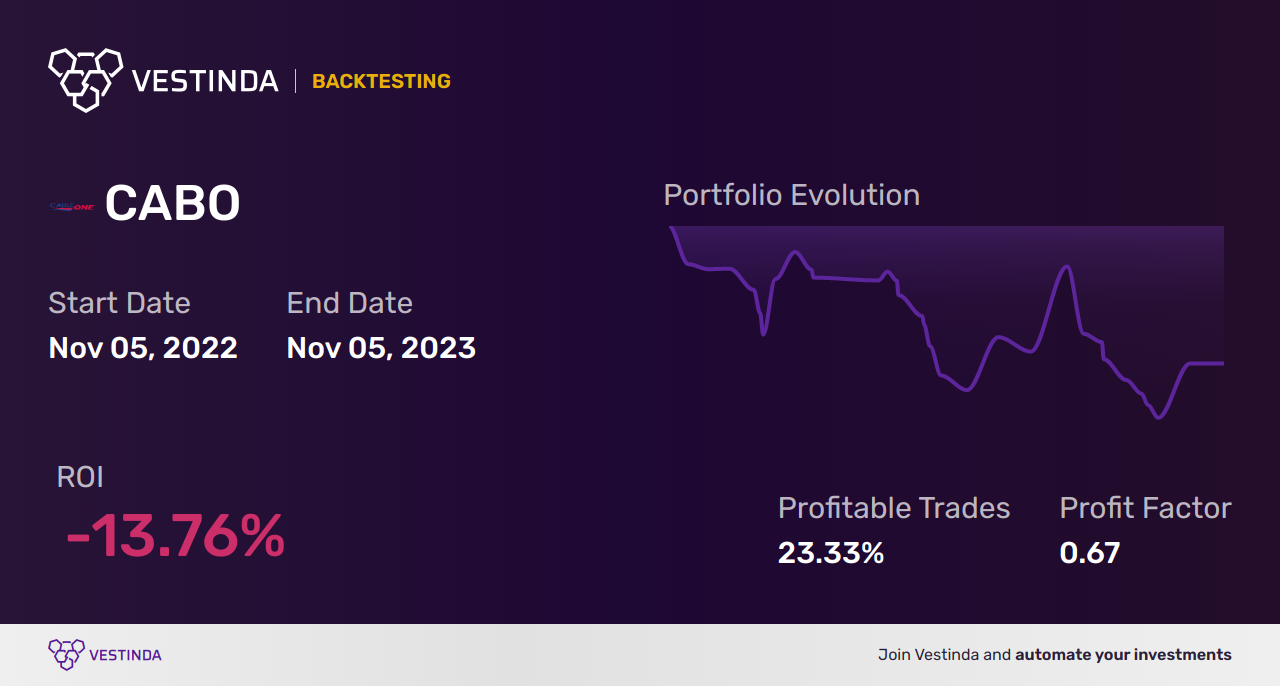
Task: Click the ROI label
Action: click(x=80, y=477)
